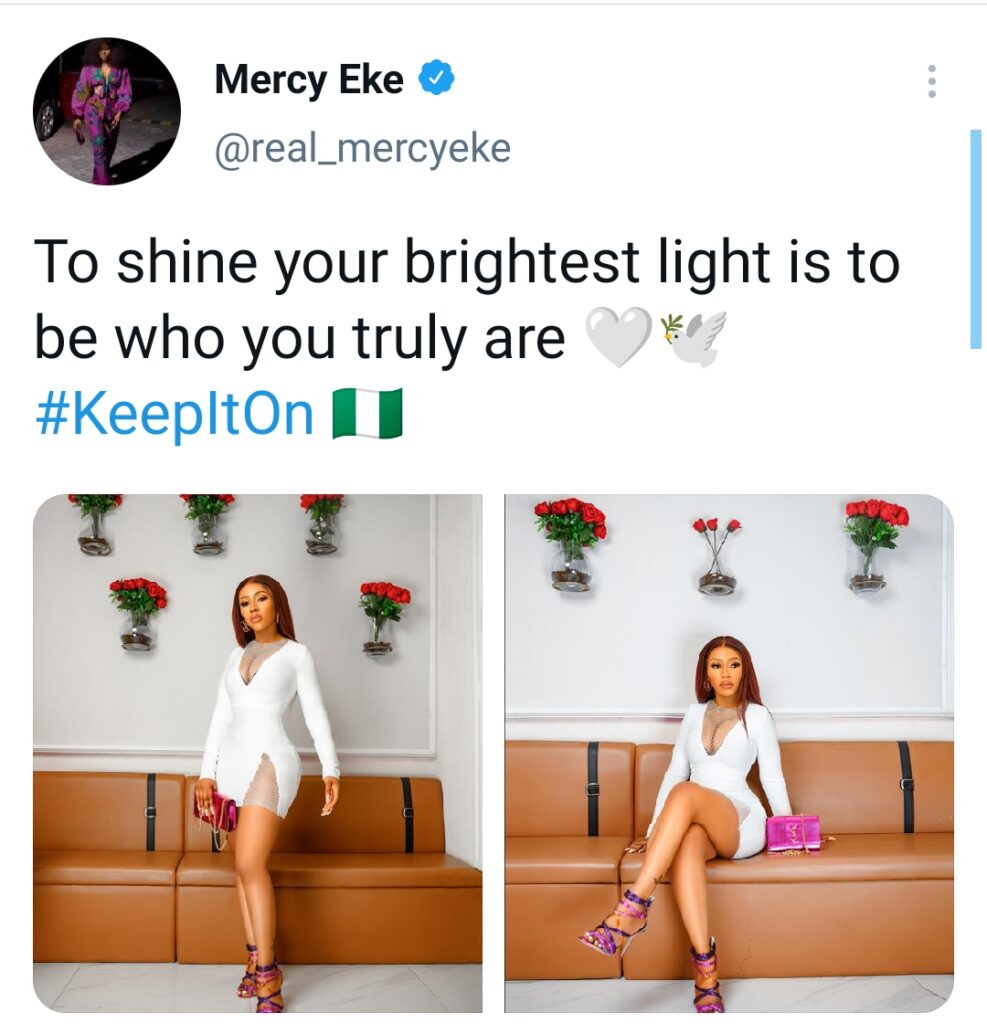
Task: Open the #KeepItOn hashtag link
Action: tap(174, 414)
